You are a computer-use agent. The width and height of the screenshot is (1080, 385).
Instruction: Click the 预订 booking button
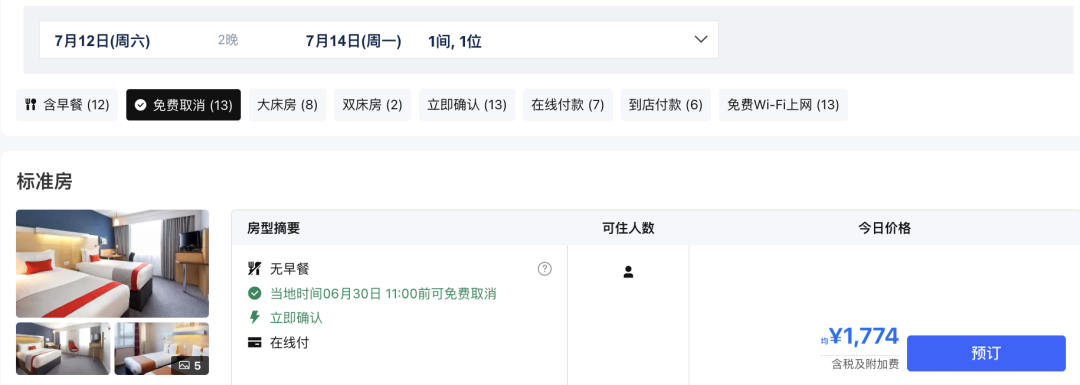pos(986,353)
